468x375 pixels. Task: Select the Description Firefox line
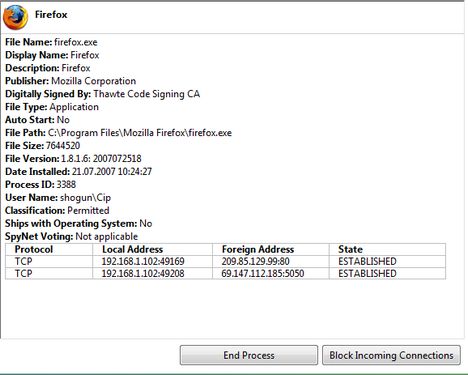coord(48,68)
